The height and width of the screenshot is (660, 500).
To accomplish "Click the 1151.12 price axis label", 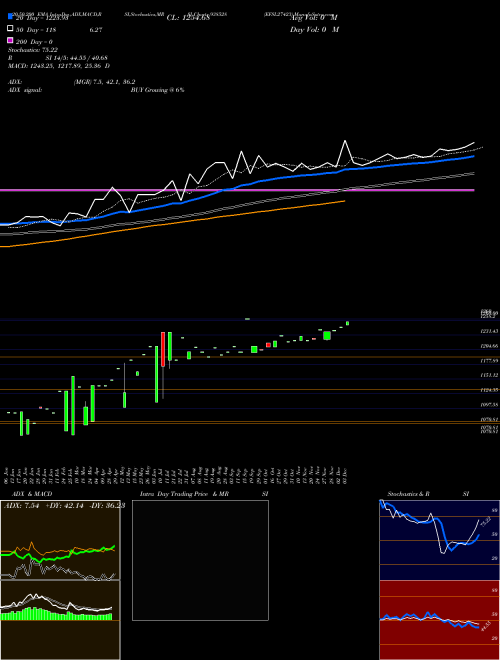I will (489, 375).
